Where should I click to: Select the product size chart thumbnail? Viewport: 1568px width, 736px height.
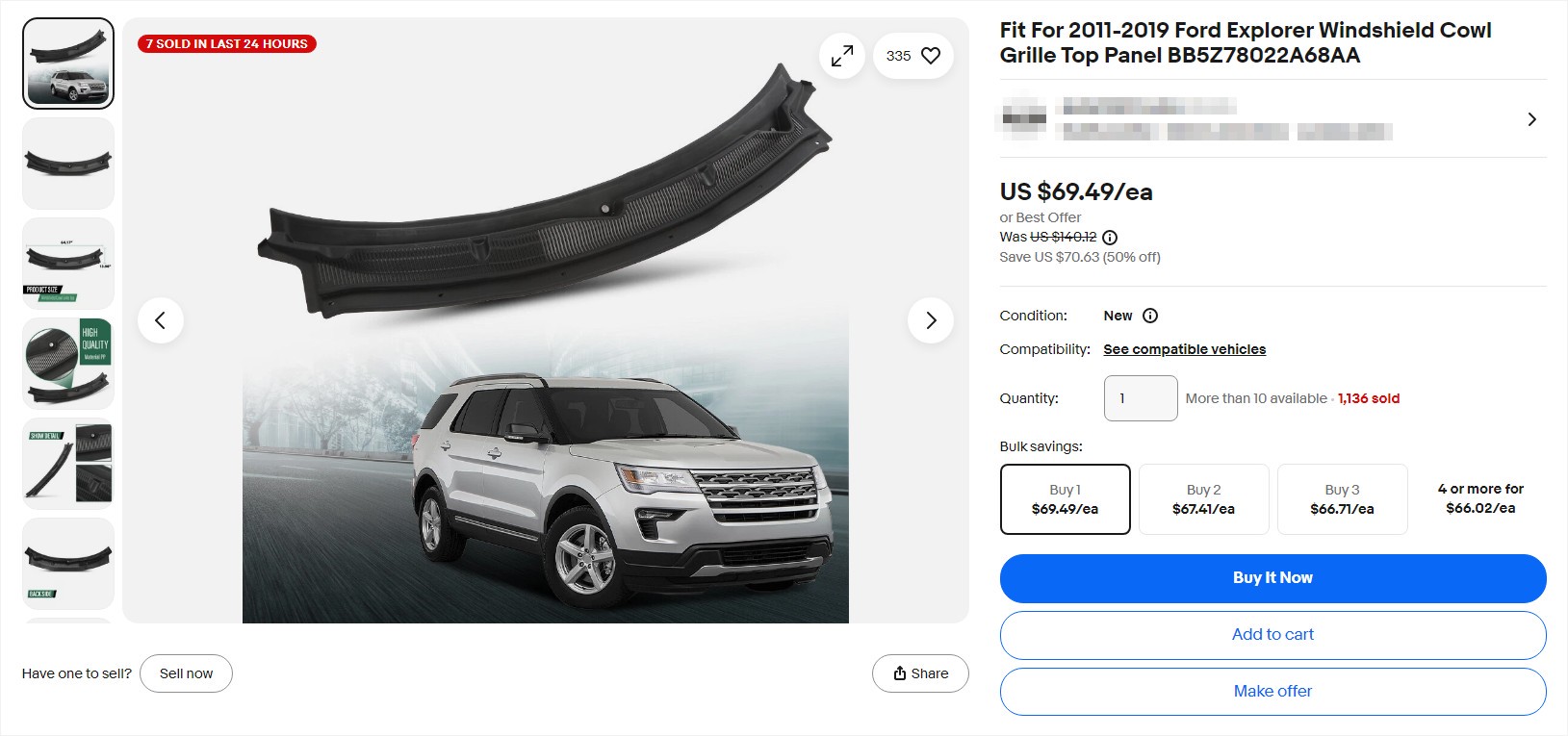point(67,263)
